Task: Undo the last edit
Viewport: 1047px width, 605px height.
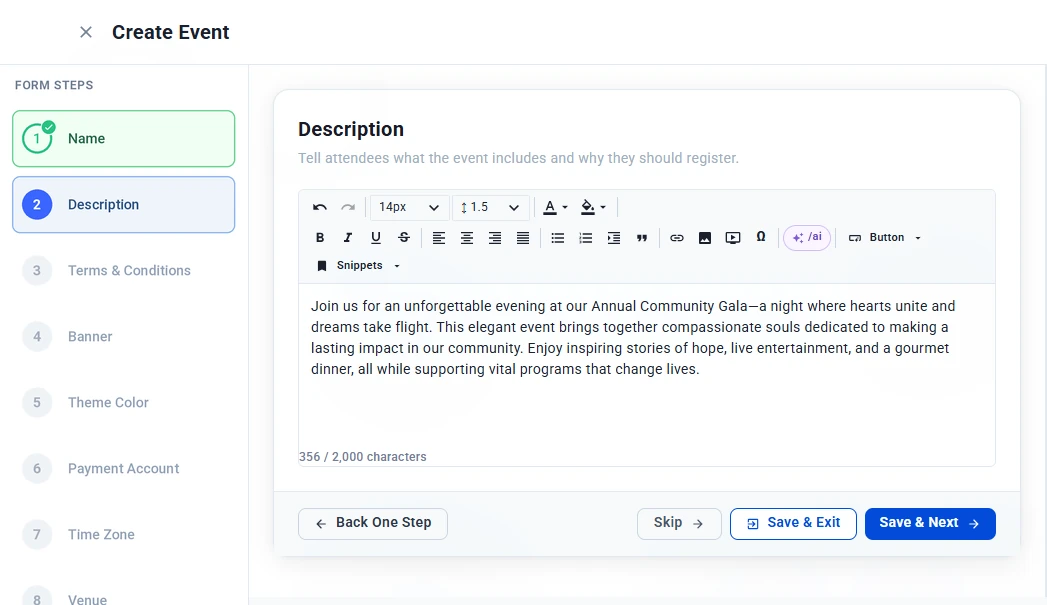Action: (x=320, y=207)
